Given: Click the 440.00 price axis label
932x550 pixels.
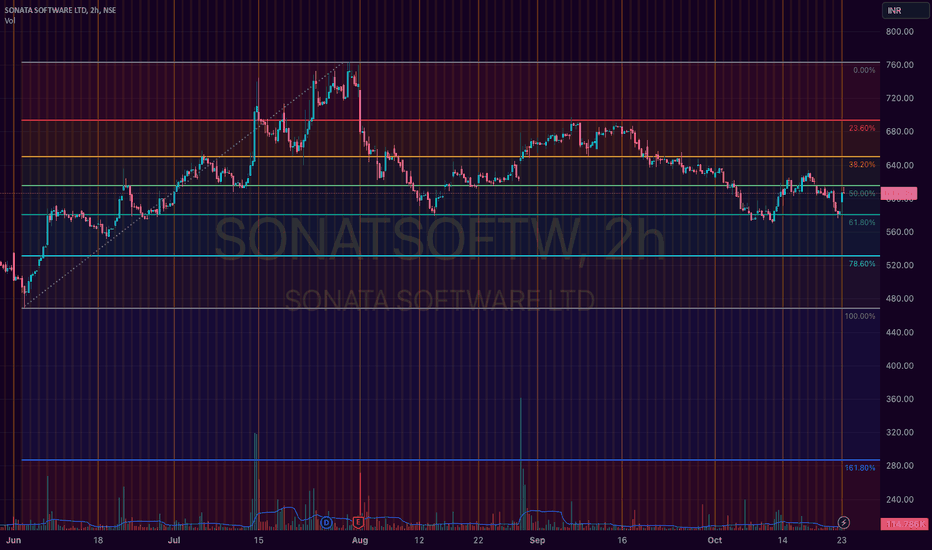Looking at the screenshot, I should 899,332.
